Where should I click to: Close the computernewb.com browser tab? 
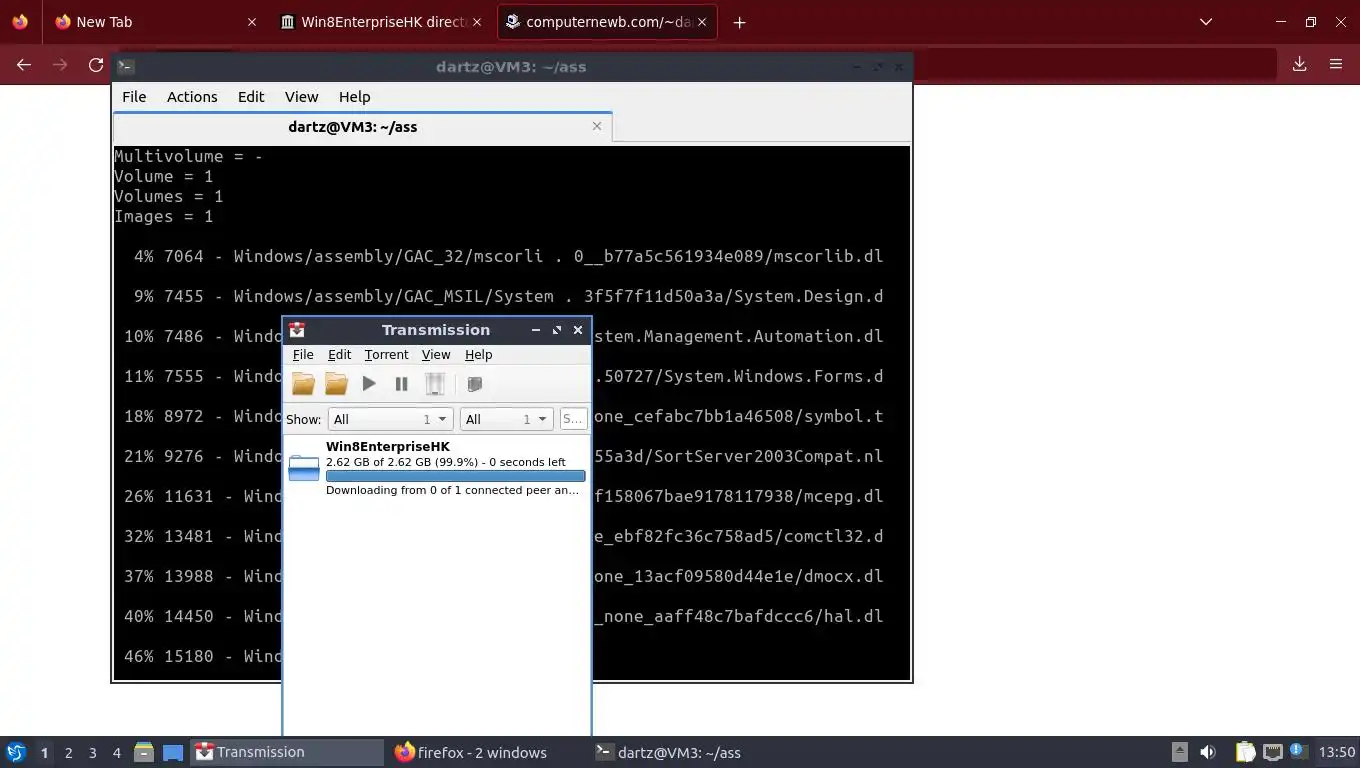point(702,22)
